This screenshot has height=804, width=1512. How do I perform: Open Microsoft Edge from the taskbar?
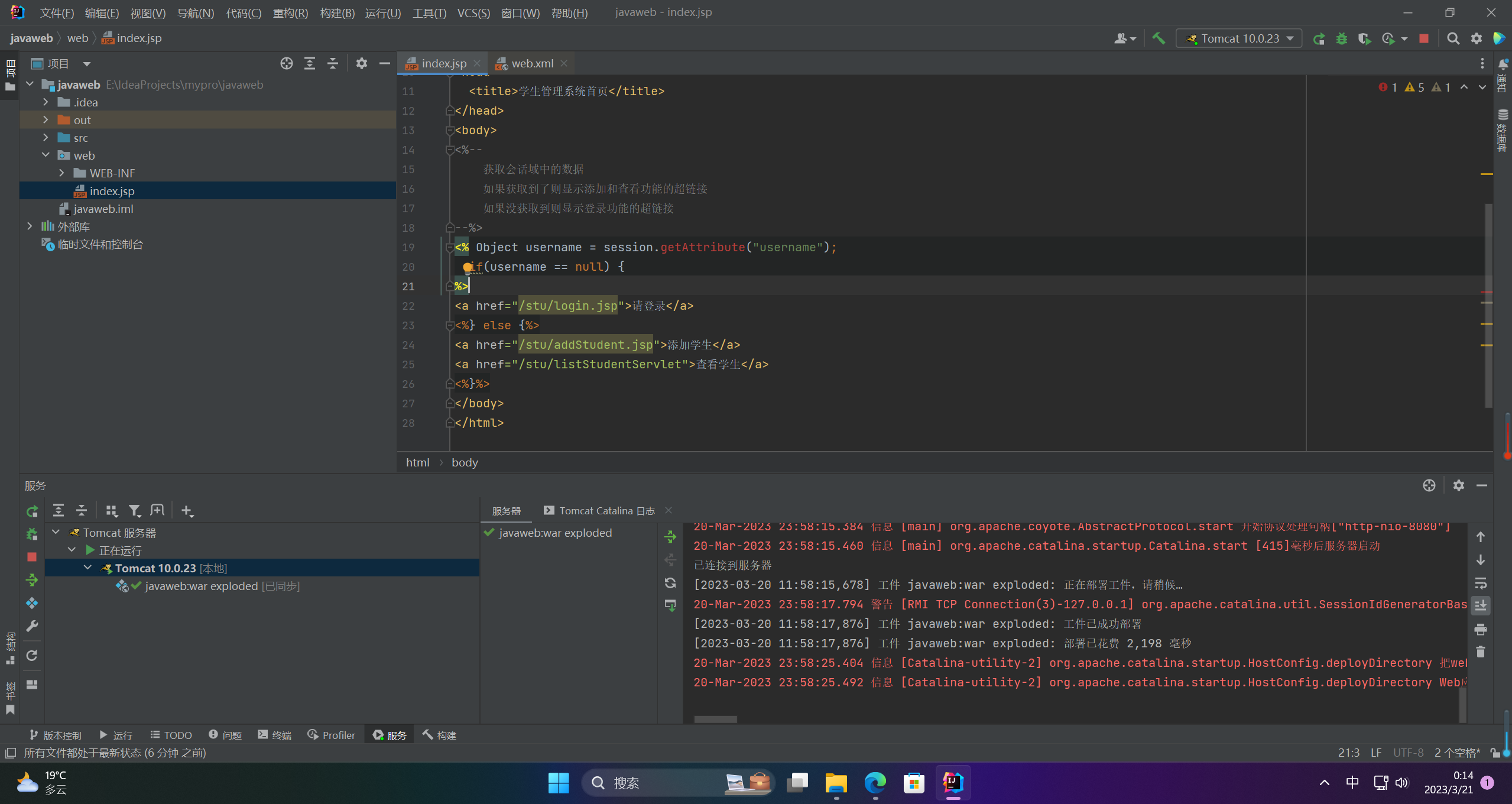(x=875, y=783)
